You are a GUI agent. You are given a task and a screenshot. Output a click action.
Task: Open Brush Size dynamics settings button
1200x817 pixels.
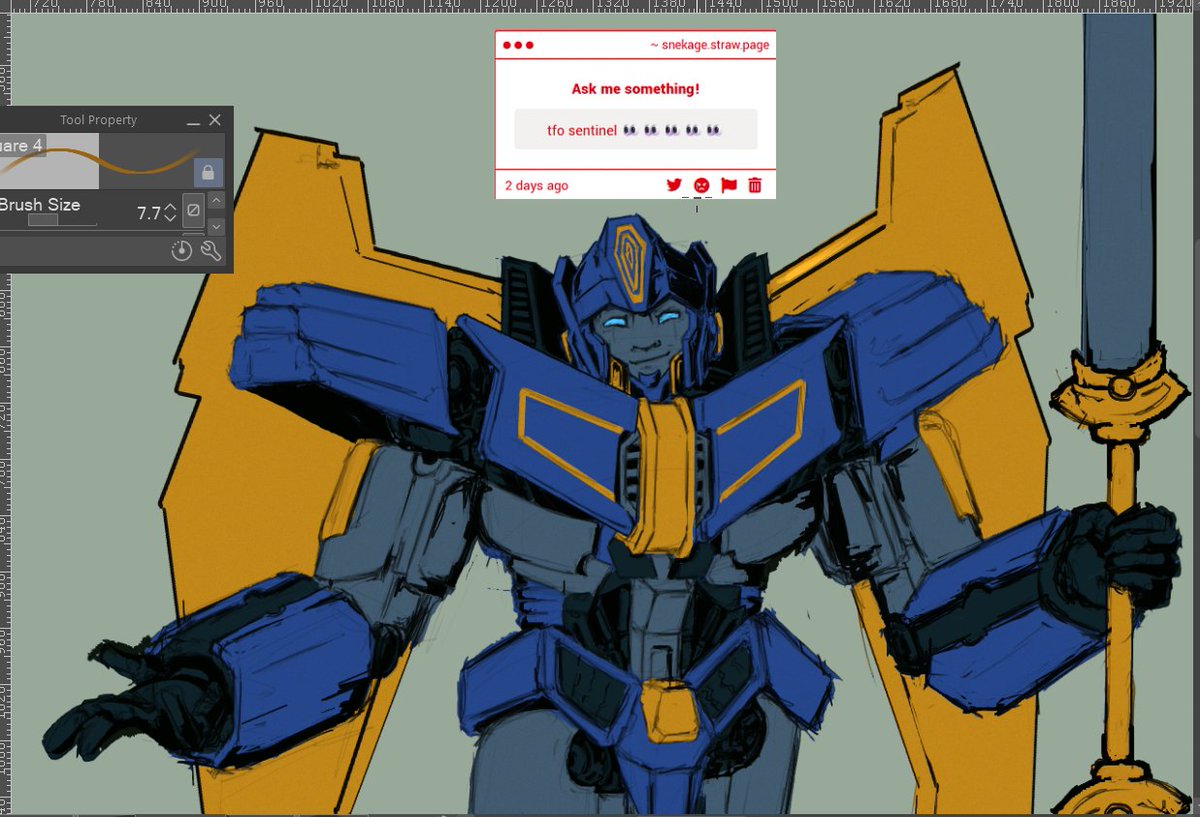point(194,212)
